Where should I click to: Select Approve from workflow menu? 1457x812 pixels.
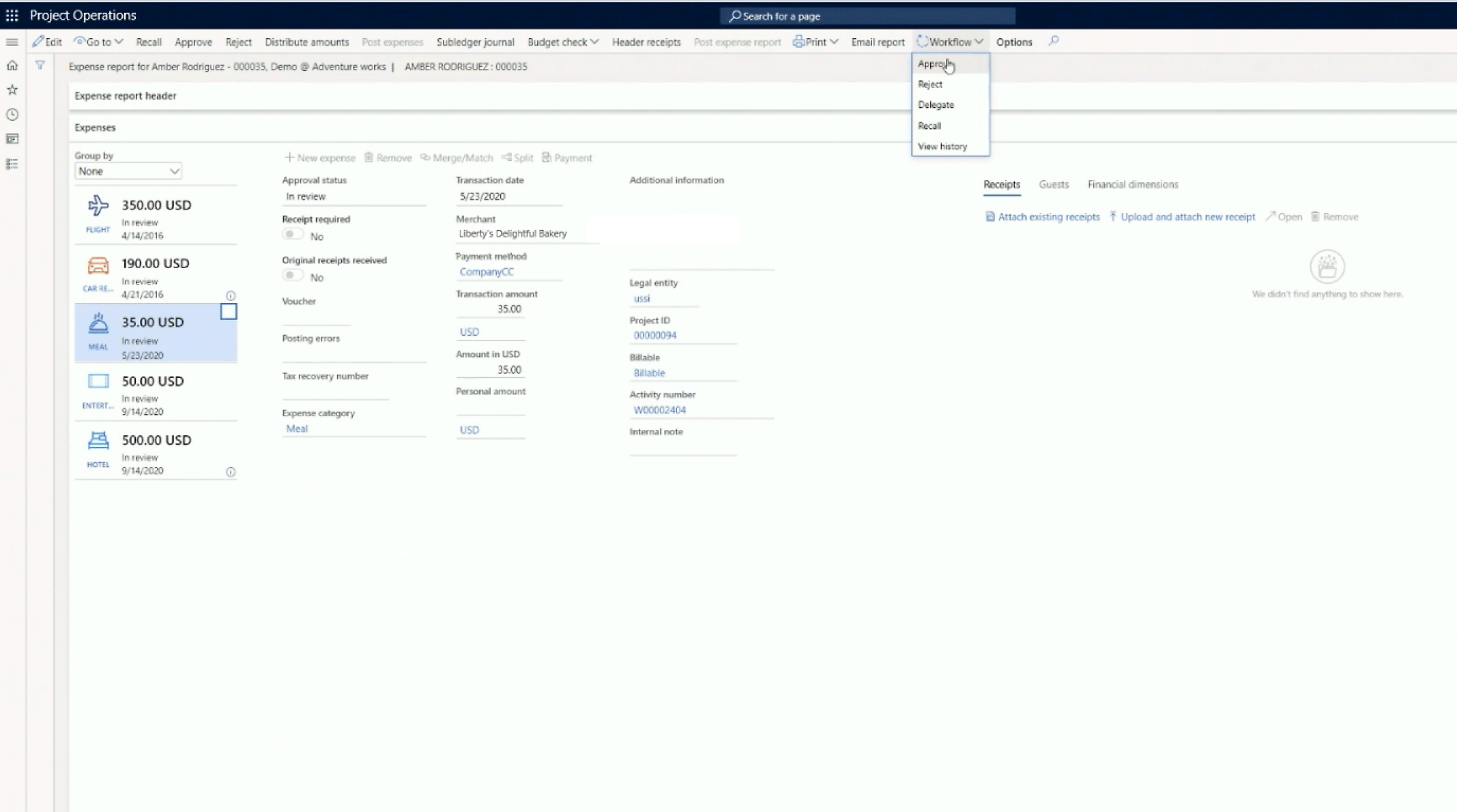click(x=934, y=63)
